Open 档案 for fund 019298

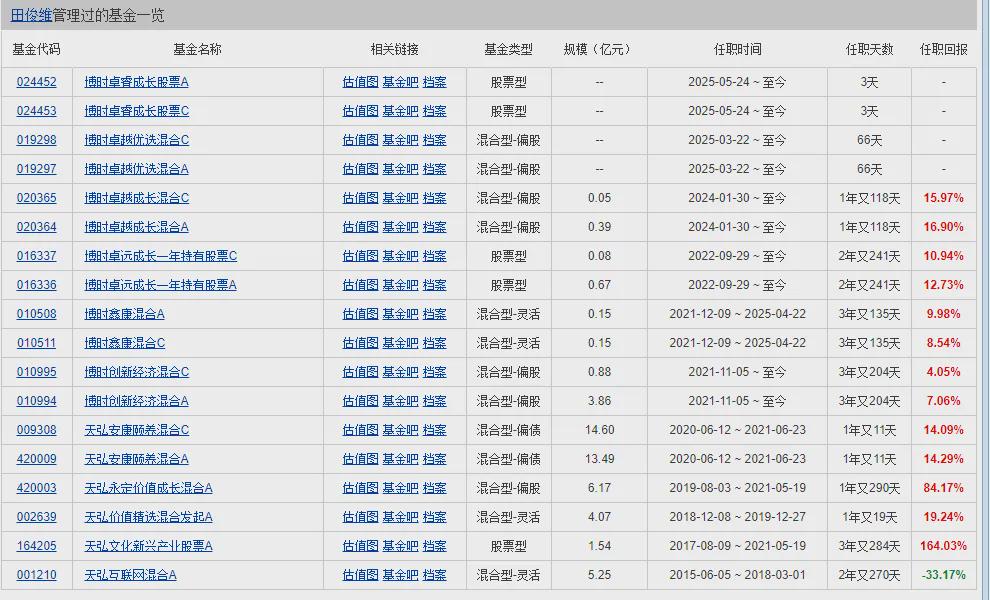[x=434, y=140]
